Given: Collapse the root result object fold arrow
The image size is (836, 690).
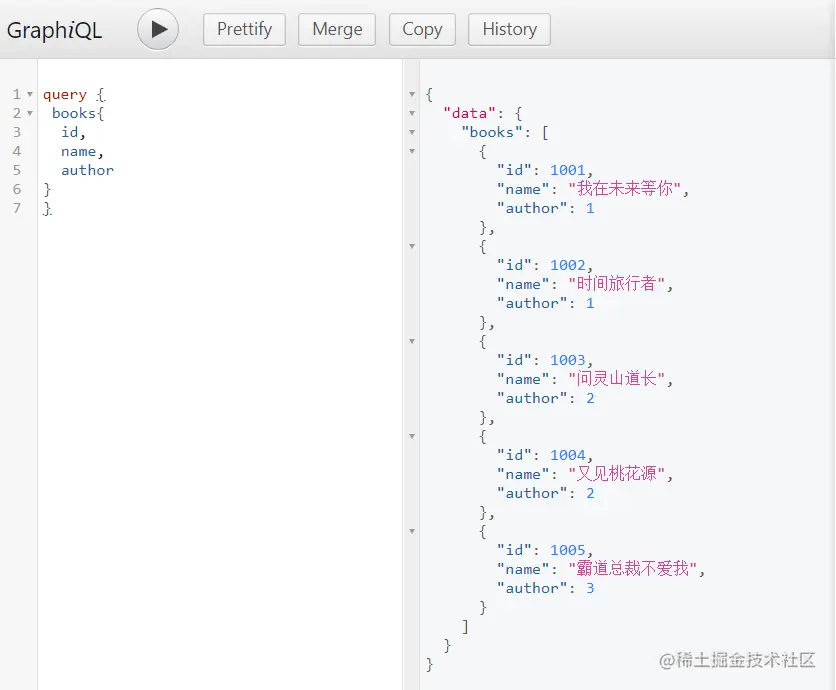Looking at the screenshot, I should pyautogui.click(x=412, y=95).
